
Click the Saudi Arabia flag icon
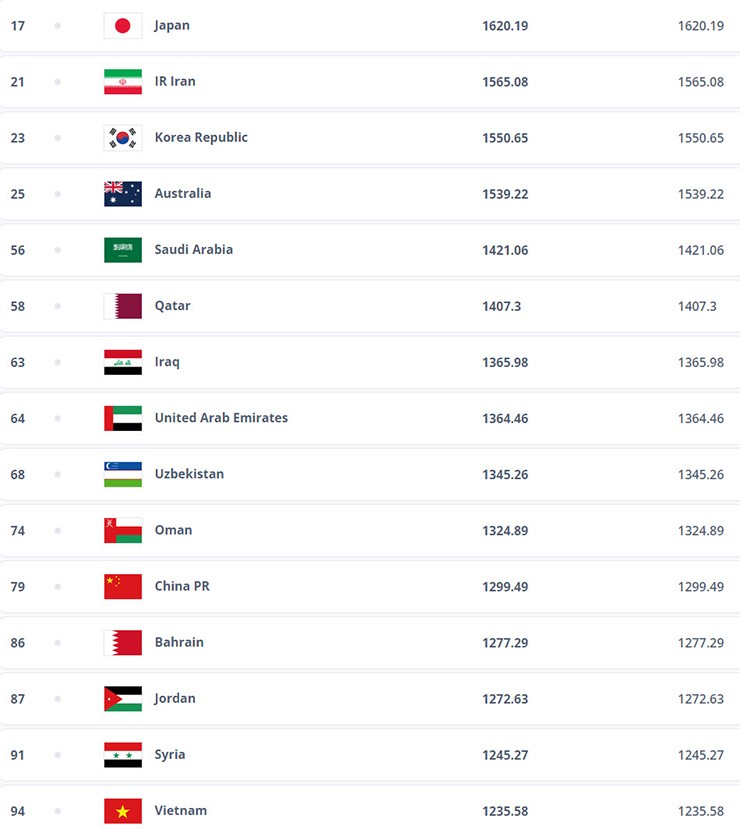tap(123, 250)
